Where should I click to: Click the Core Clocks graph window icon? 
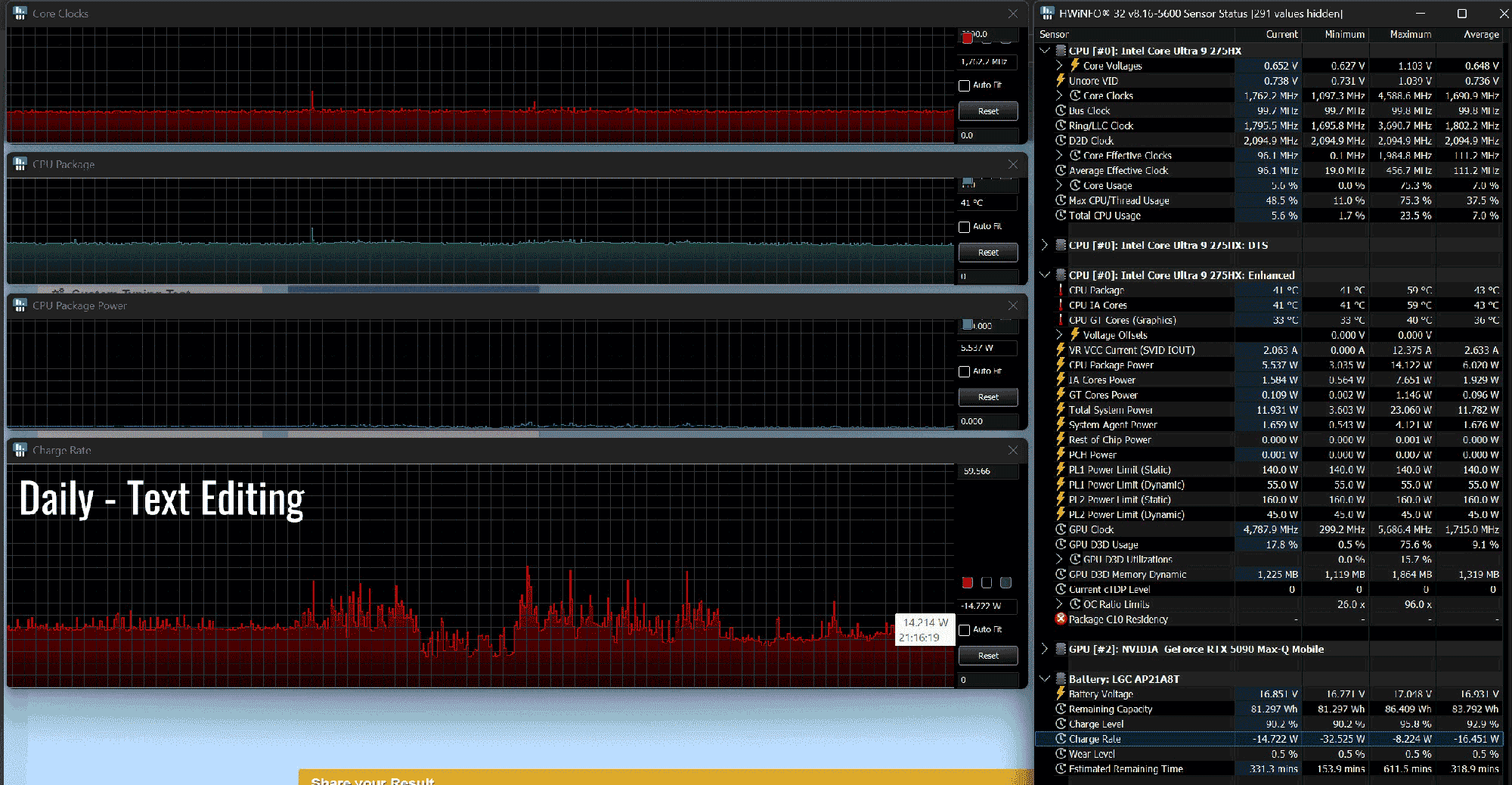(x=20, y=14)
